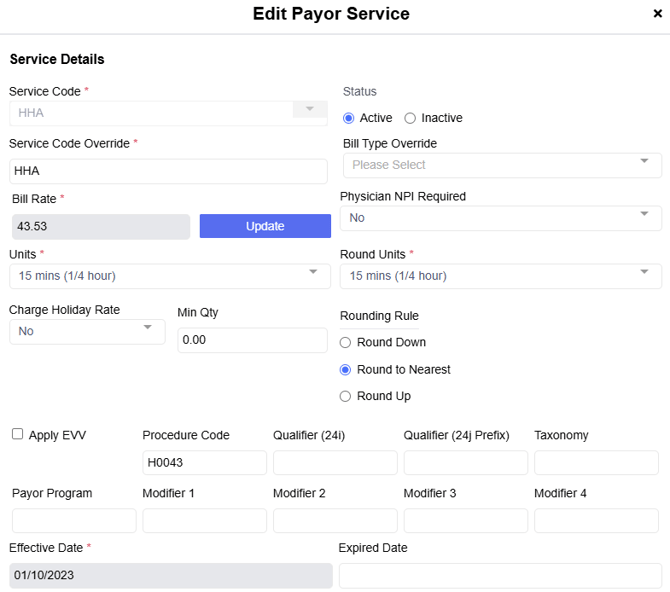
Task: Click the Edit Payor Service title
Action: (331, 14)
